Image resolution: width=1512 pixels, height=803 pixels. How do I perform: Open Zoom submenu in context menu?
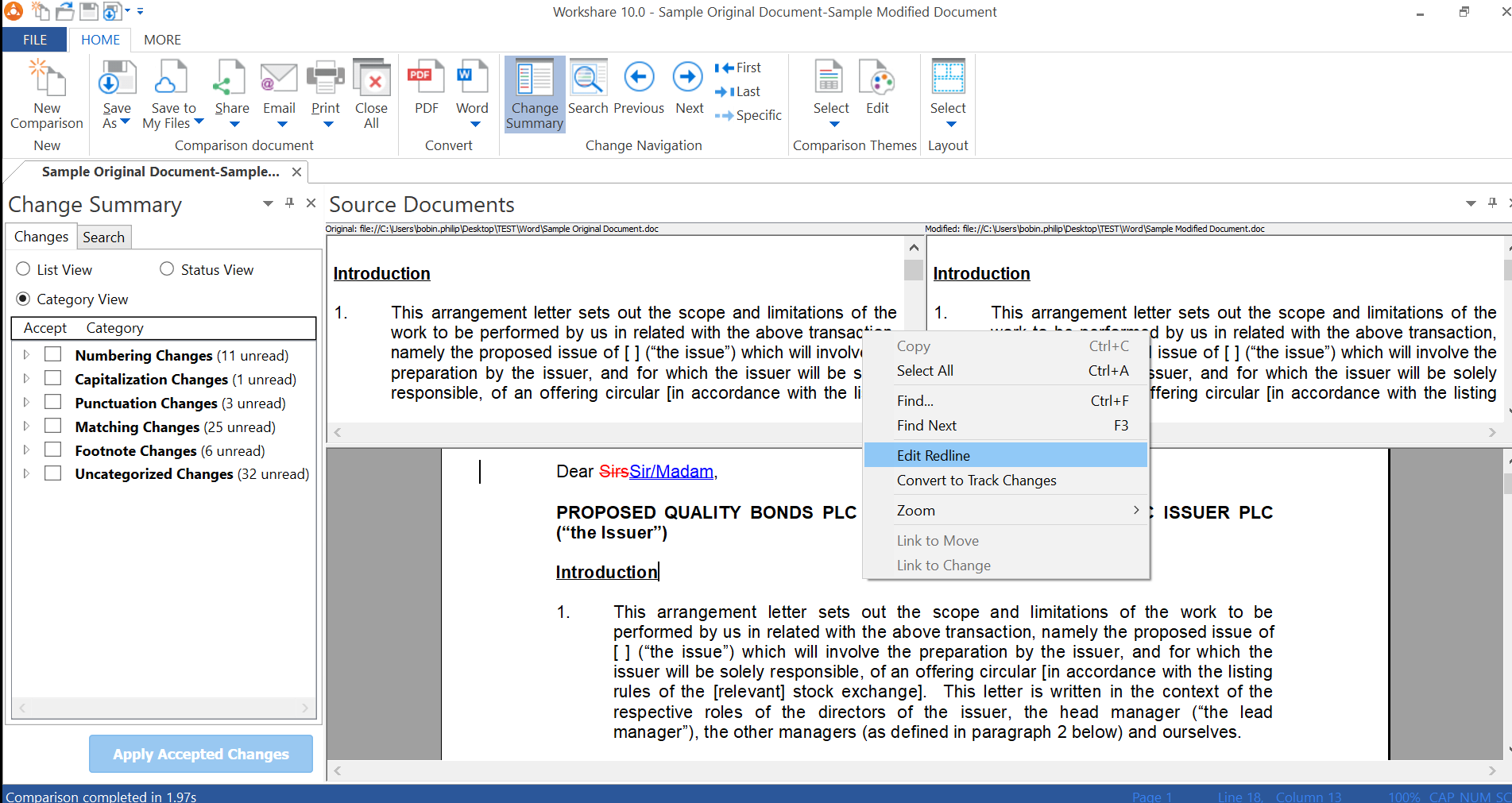1005,511
